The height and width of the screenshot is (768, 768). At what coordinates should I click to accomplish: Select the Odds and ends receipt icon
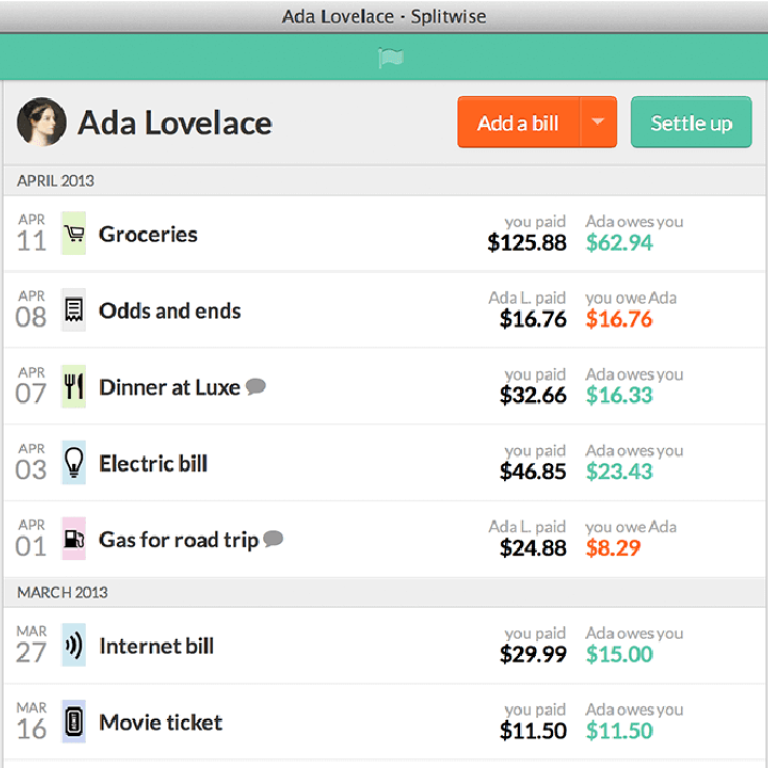(73, 310)
